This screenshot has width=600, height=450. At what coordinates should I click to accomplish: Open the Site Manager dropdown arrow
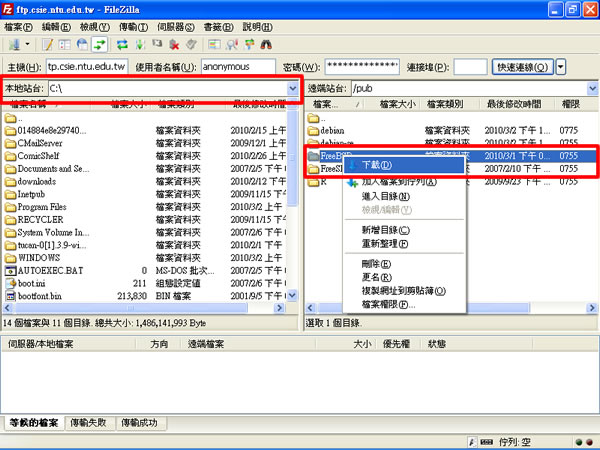point(28,45)
